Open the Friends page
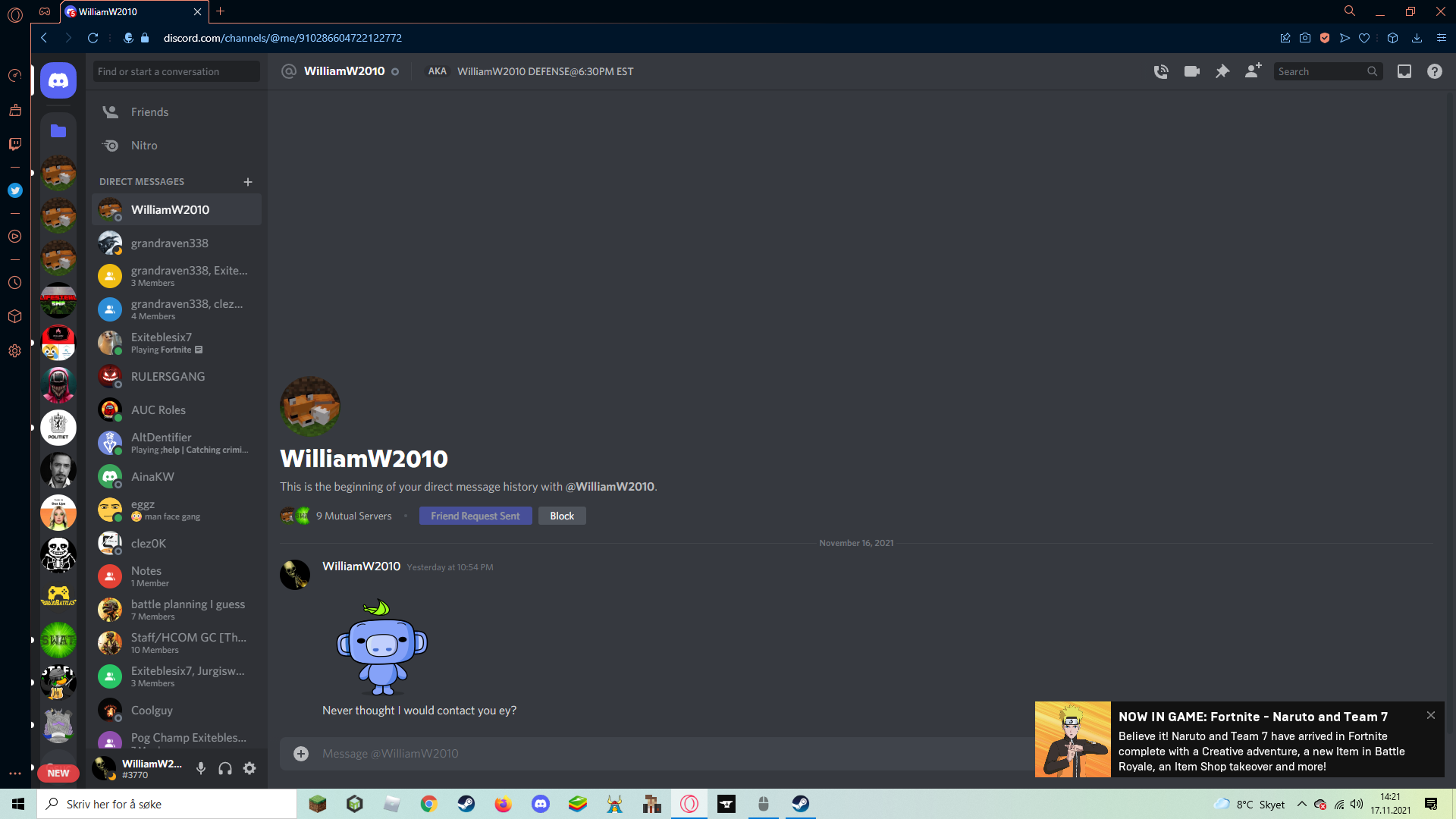Viewport: 1456px width, 819px height. coord(149,111)
